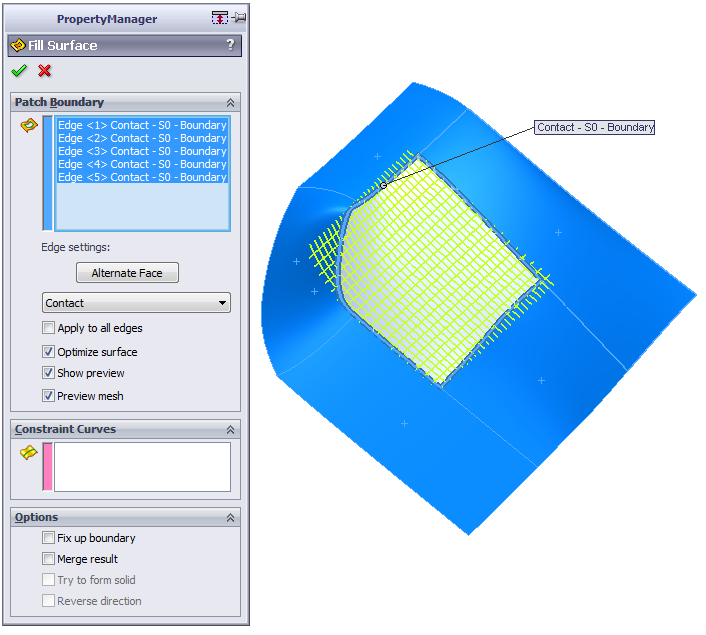Click the green checkmark OK icon
706x635 pixels.
pyautogui.click(x=19, y=71)
